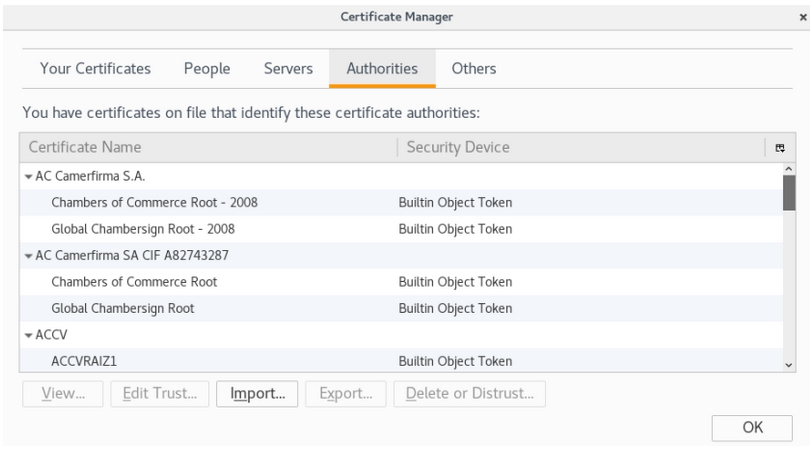Collapse the AC Camerfirma S.A. group
Screen dimensions: 810x461
(x=30, y=175)
